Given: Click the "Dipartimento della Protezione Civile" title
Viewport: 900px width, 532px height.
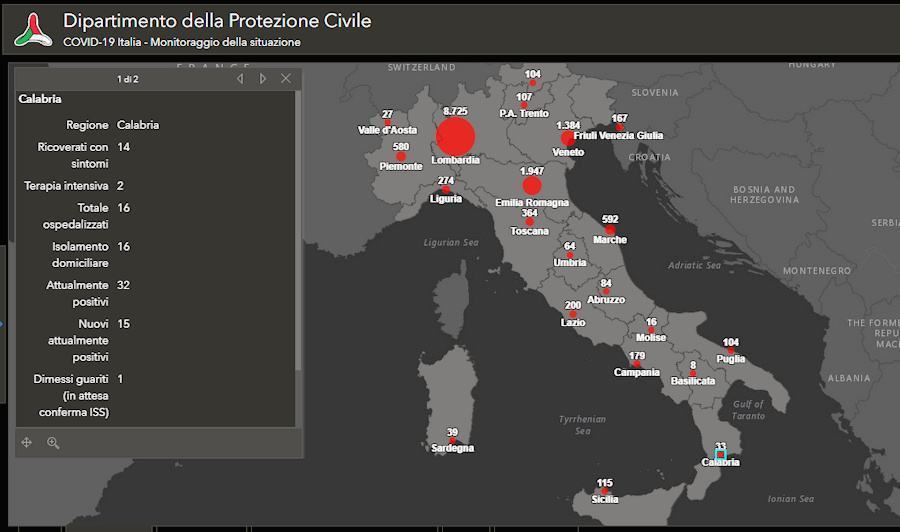Looking at the screenshot, I should (x=217, y=21).
